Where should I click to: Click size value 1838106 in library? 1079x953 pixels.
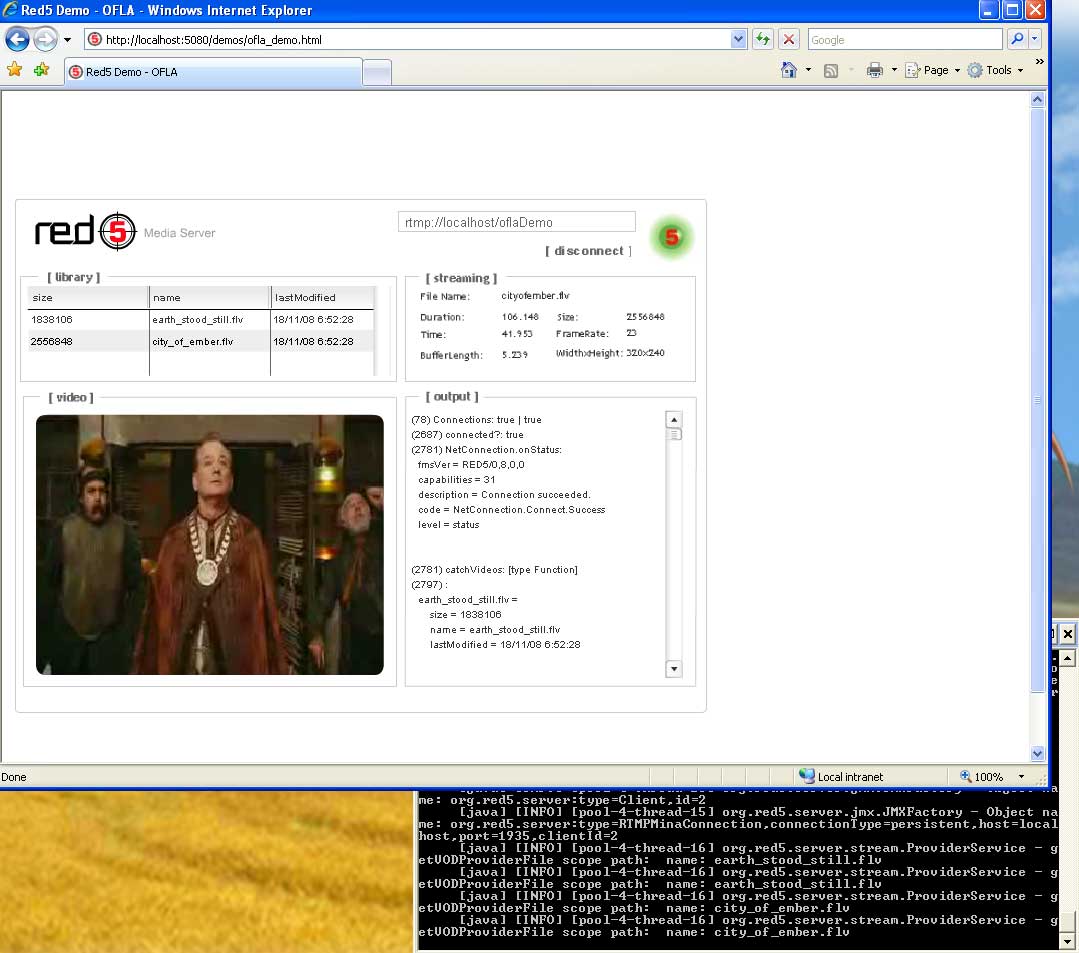point(52,319)
